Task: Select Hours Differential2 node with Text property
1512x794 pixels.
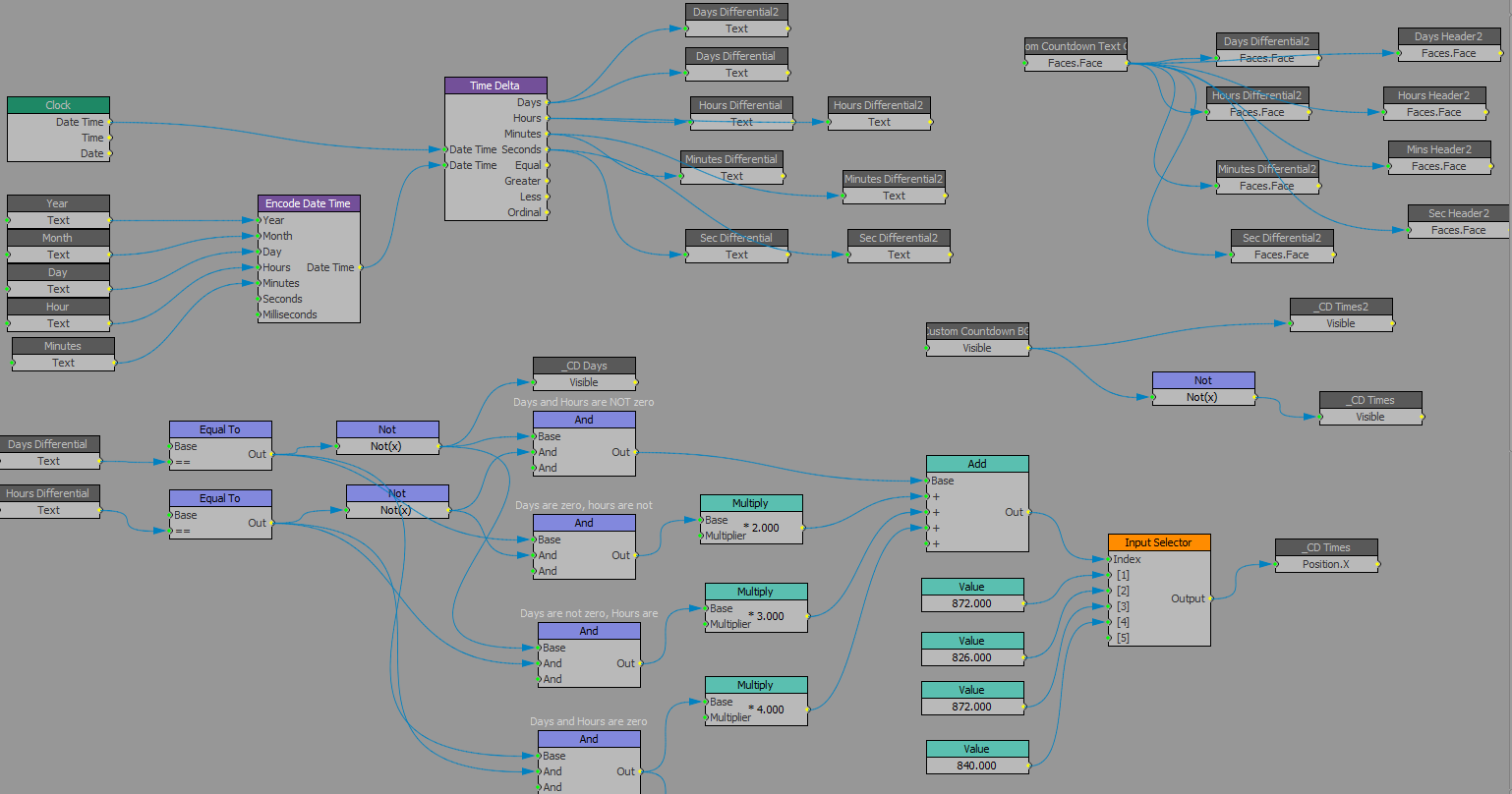Action: point(879,113)
